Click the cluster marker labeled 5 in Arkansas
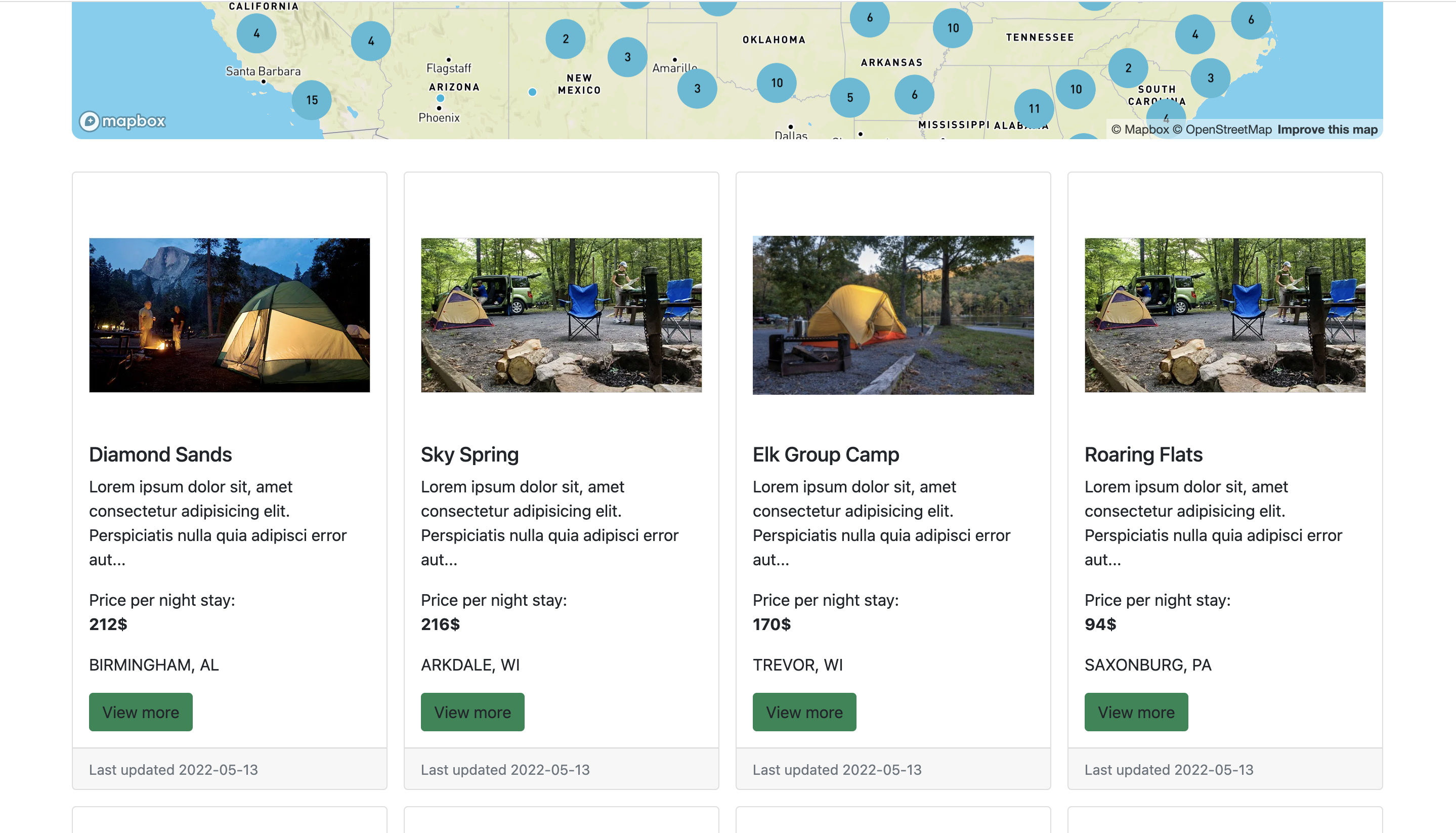Image resolution: width=1456 pixels, height=833 pixels. pos(850,97)
